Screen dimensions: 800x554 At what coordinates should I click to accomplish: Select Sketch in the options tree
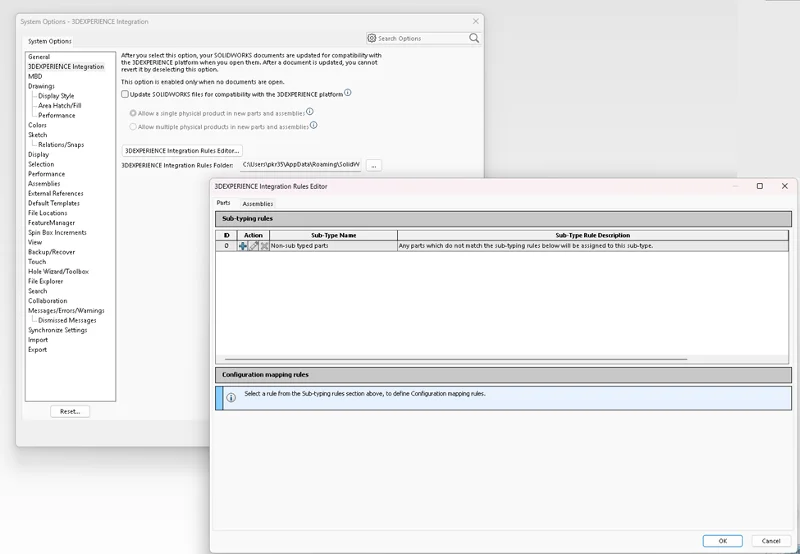pos(37,135)
